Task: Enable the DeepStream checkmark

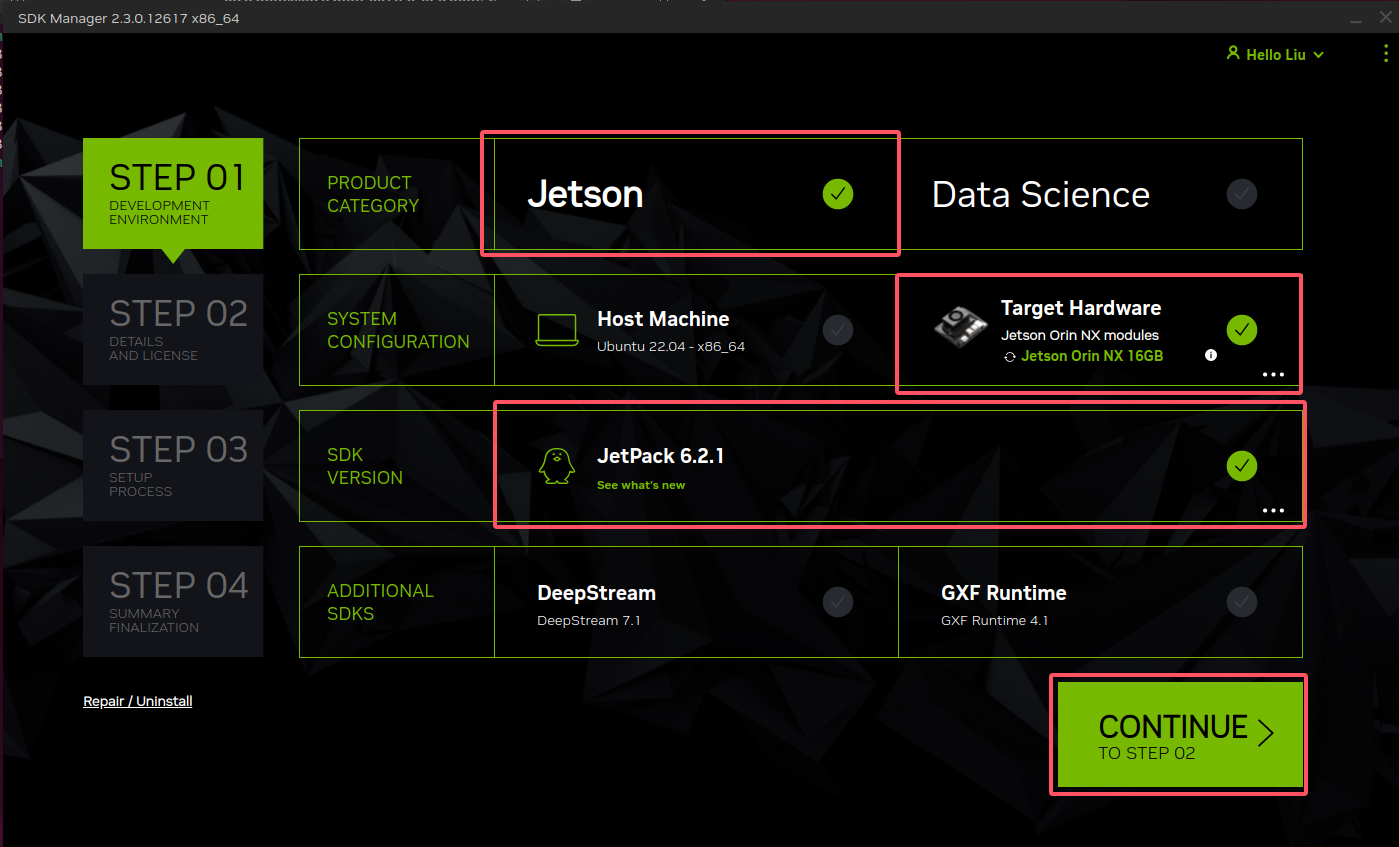Action: click(x=838, y=601)
